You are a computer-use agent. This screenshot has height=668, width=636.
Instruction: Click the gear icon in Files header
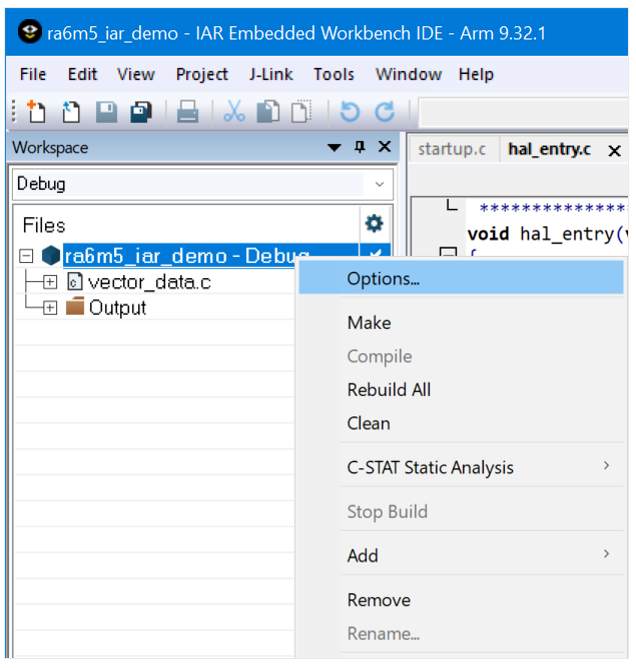click(x=374, y=224)
